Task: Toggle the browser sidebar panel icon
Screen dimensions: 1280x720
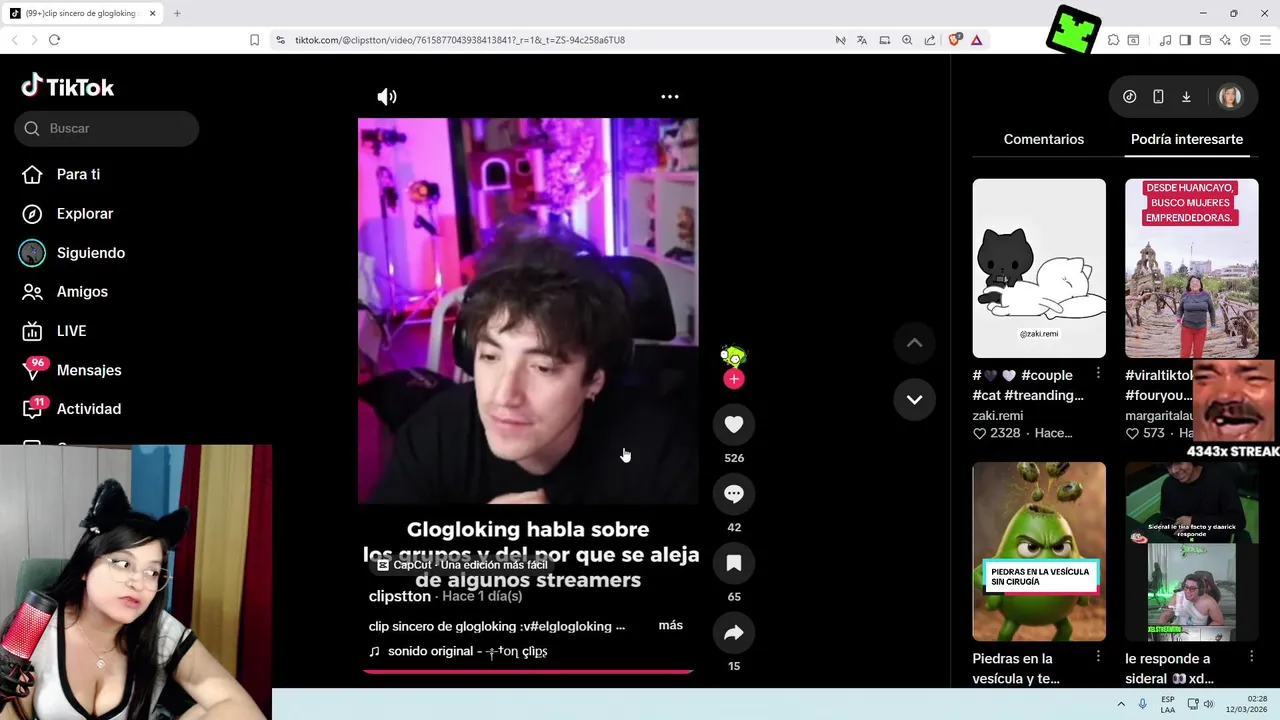Action: 1185,40
